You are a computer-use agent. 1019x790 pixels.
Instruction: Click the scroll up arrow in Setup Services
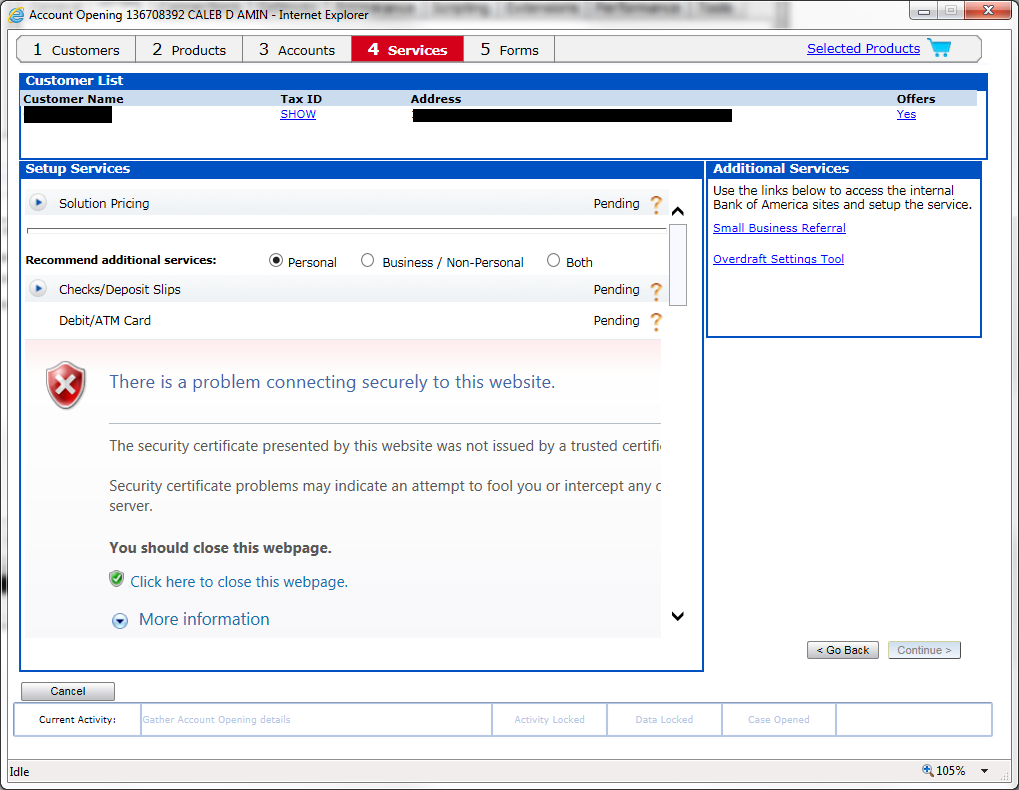click(x=678, y=211)
